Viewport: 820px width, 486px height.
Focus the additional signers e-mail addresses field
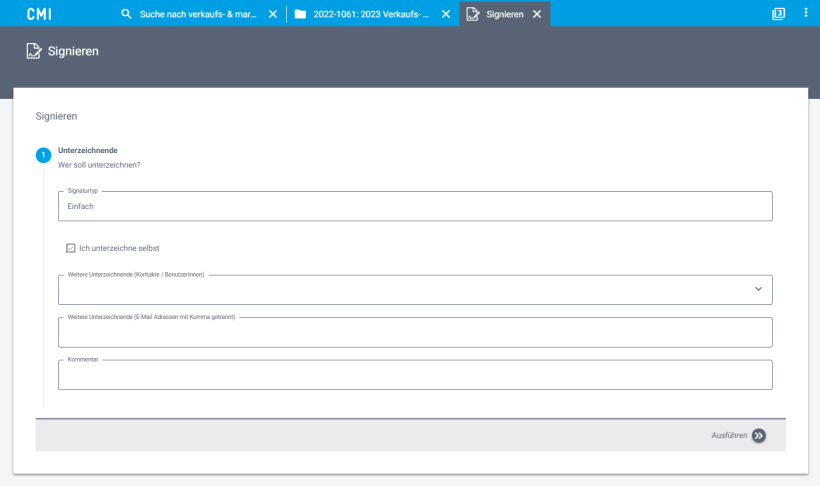coord(415,333)
